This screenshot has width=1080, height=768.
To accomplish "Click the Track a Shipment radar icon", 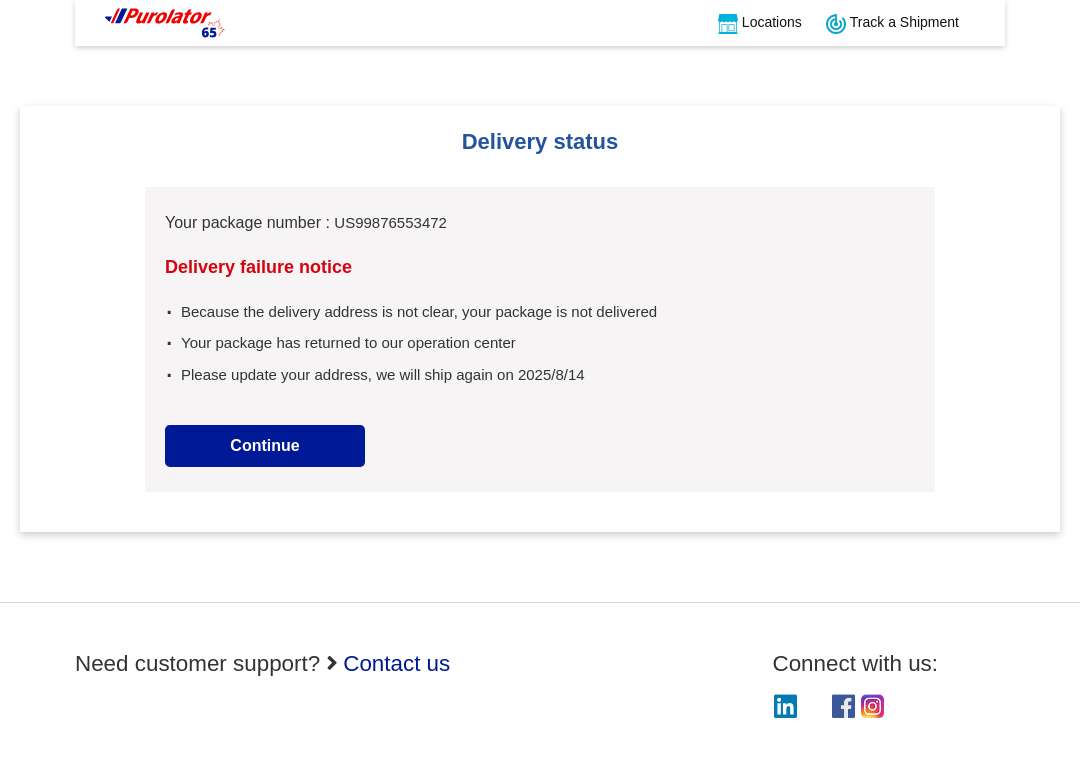I will 835,23.
